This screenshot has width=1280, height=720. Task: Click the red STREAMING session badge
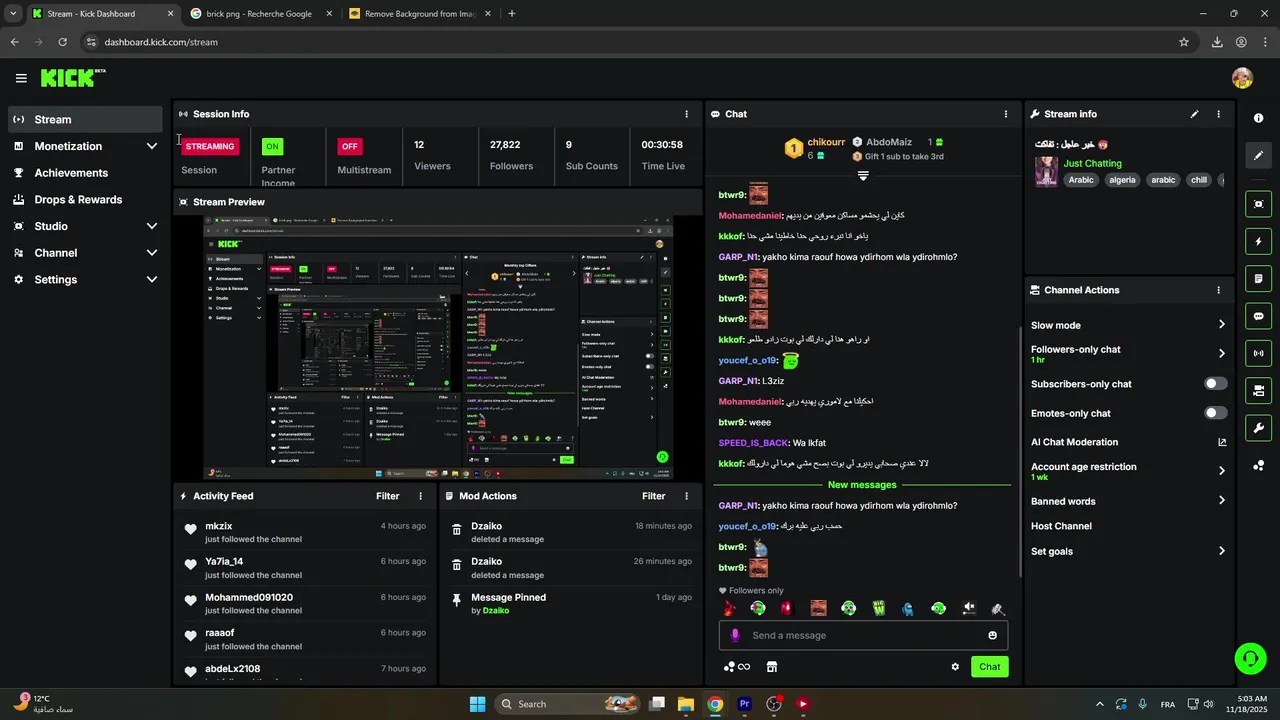coord(210,146)
